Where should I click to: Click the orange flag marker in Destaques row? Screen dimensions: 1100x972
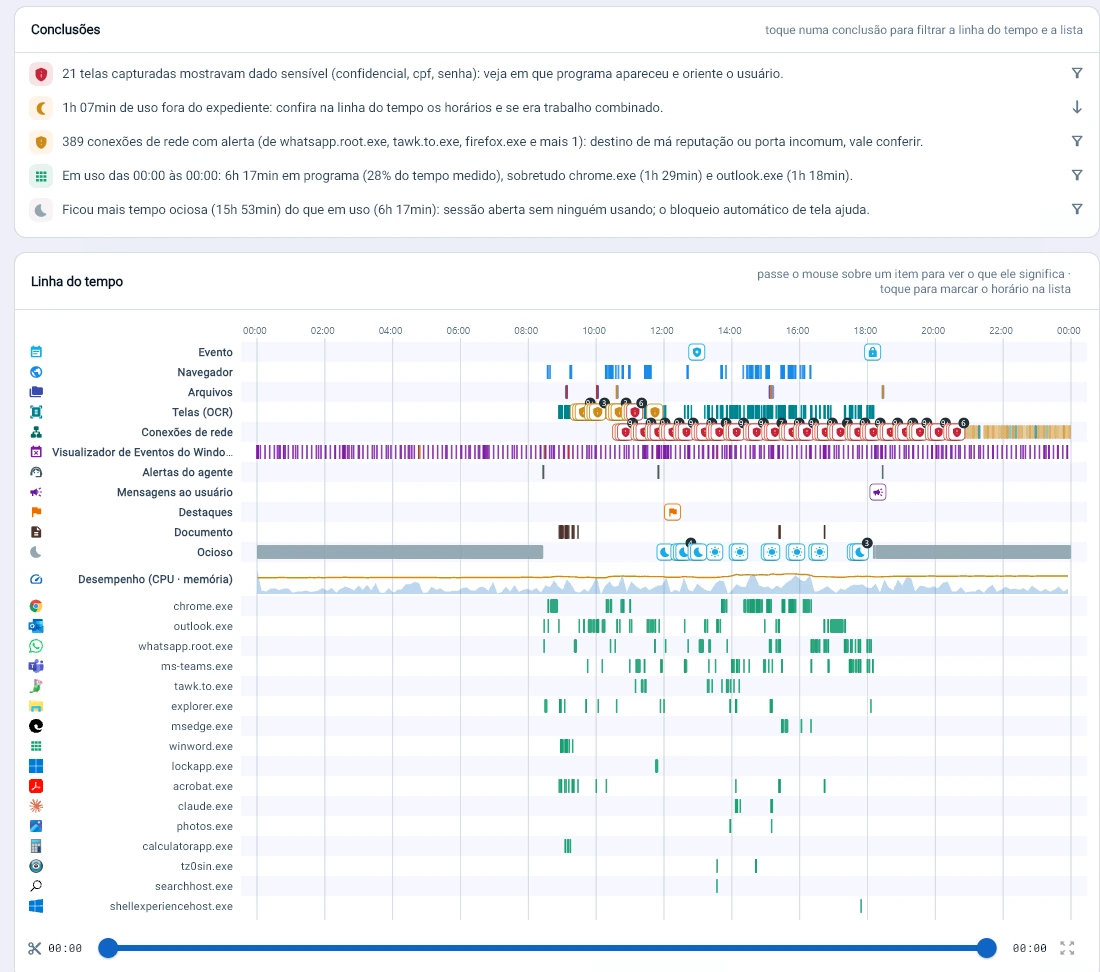tap(672, 513)
